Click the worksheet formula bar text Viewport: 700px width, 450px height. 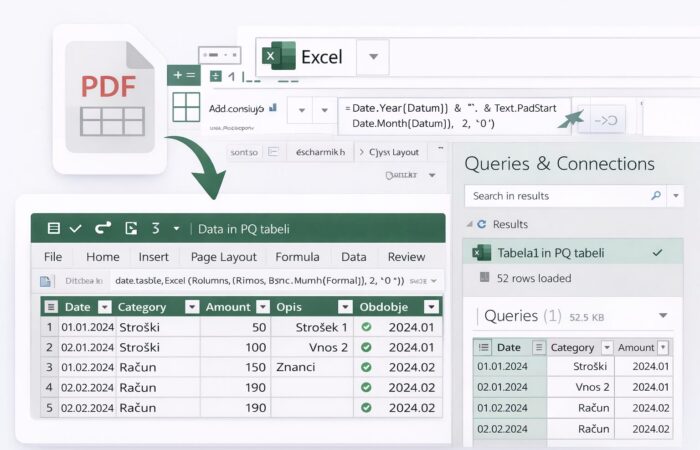point(259,281)
